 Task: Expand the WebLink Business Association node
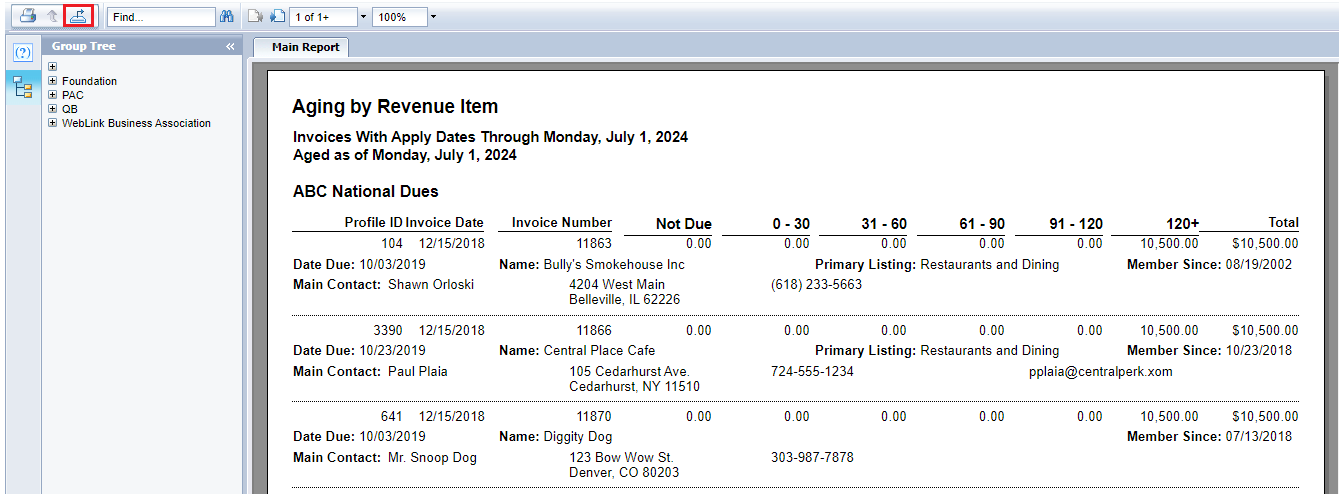[x=53, y=123]
